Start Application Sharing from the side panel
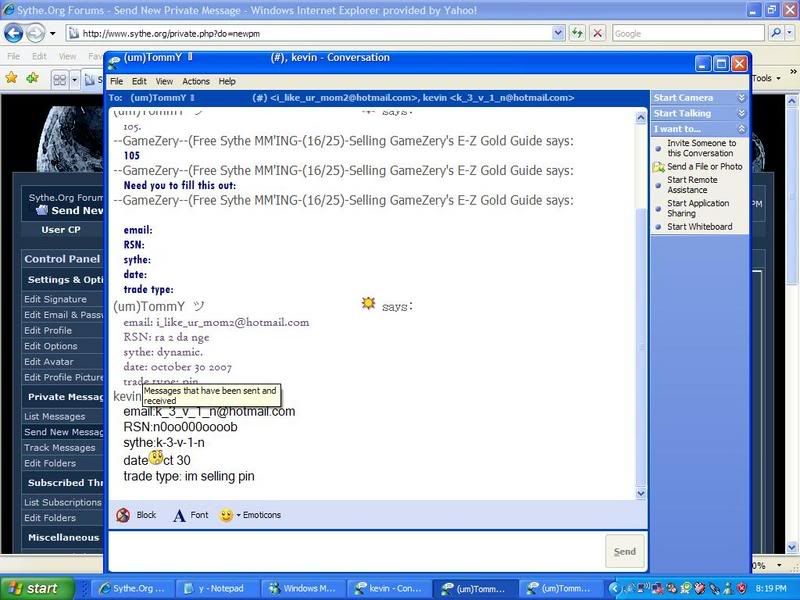This screenshot has height=600, width=800. click(x=697, y=208)
